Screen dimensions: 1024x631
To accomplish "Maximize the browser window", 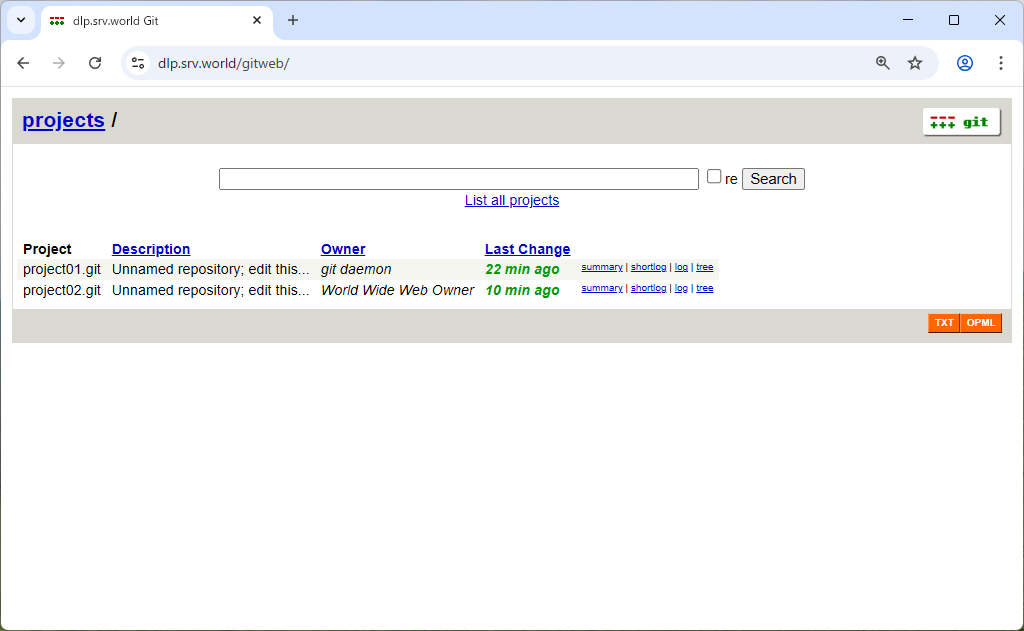I will (953, 20).
